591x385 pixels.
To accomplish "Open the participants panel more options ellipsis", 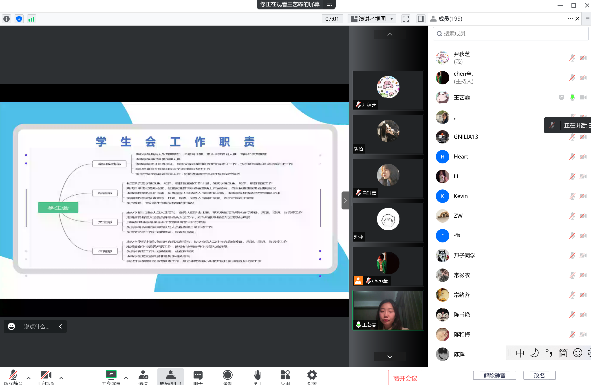I will [x=570, y=18].
